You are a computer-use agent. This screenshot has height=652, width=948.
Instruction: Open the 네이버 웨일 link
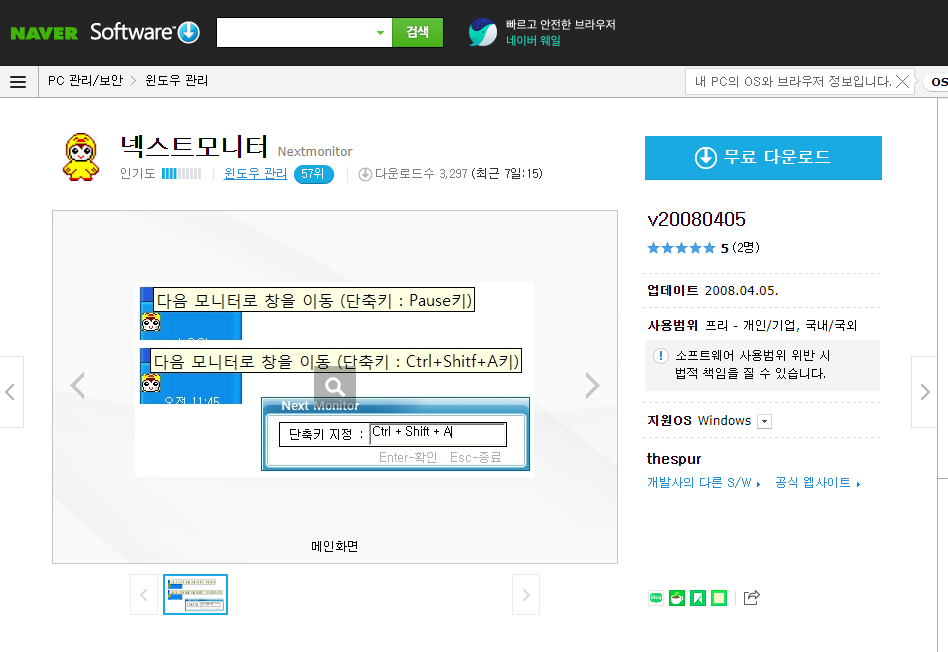[x=533, y=41]
